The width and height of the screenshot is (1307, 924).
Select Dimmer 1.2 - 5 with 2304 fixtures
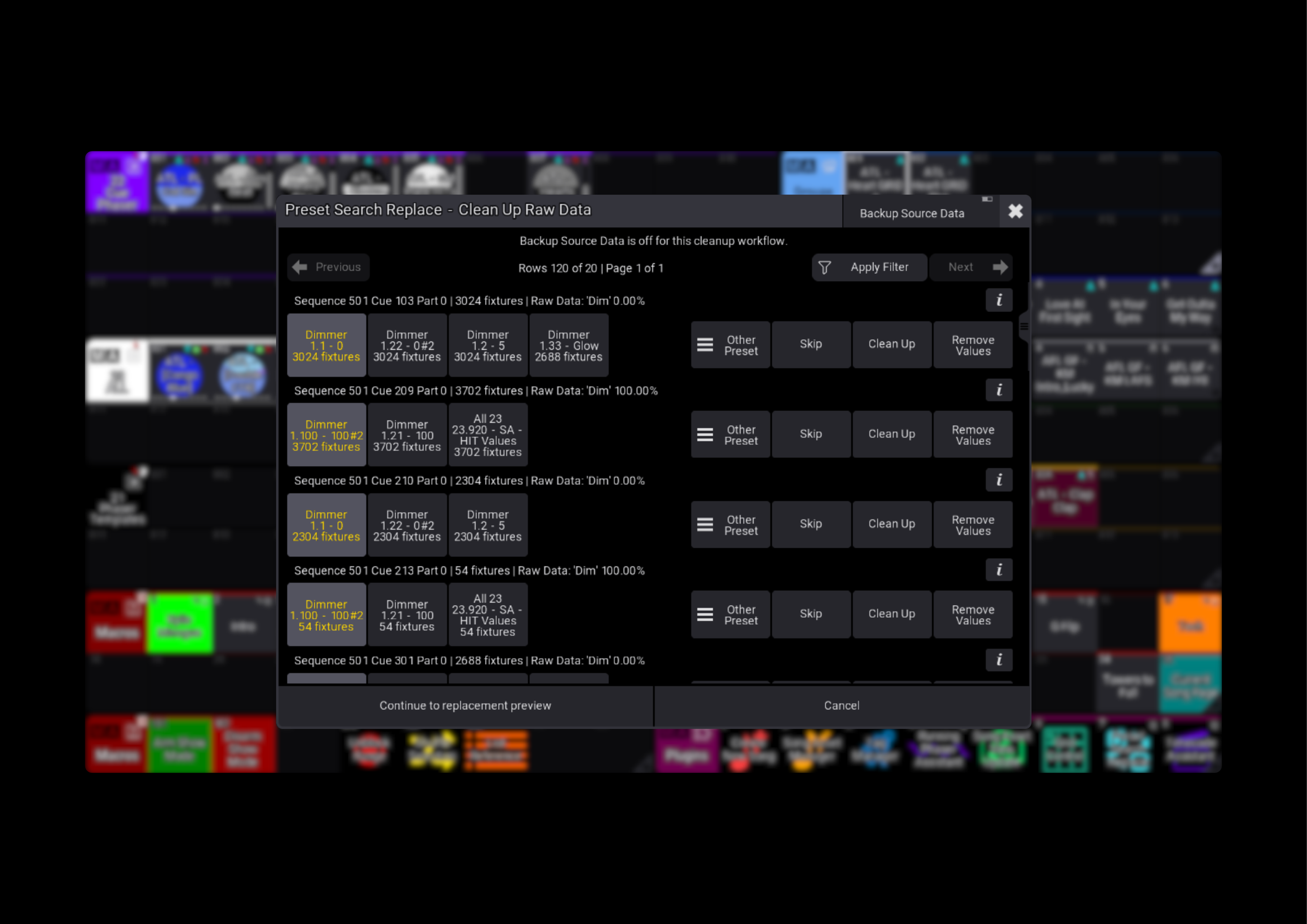488,525
